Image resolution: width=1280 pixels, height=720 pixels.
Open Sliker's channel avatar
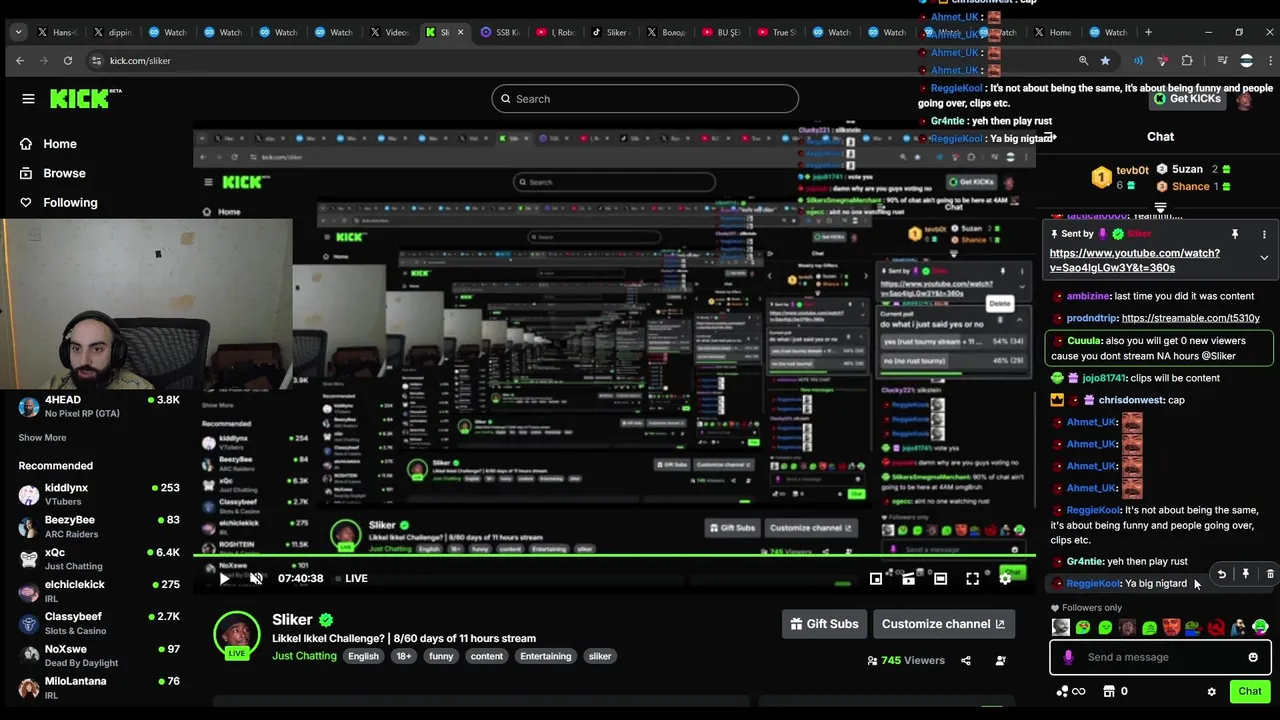tap(237, 634)
